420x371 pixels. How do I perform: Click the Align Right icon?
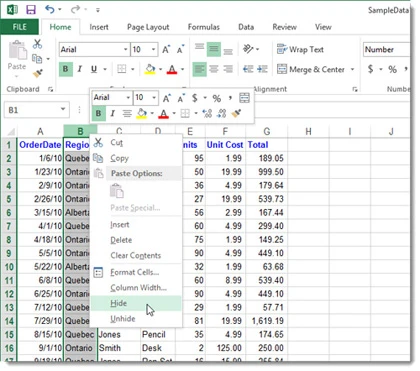tap(228, 69)
